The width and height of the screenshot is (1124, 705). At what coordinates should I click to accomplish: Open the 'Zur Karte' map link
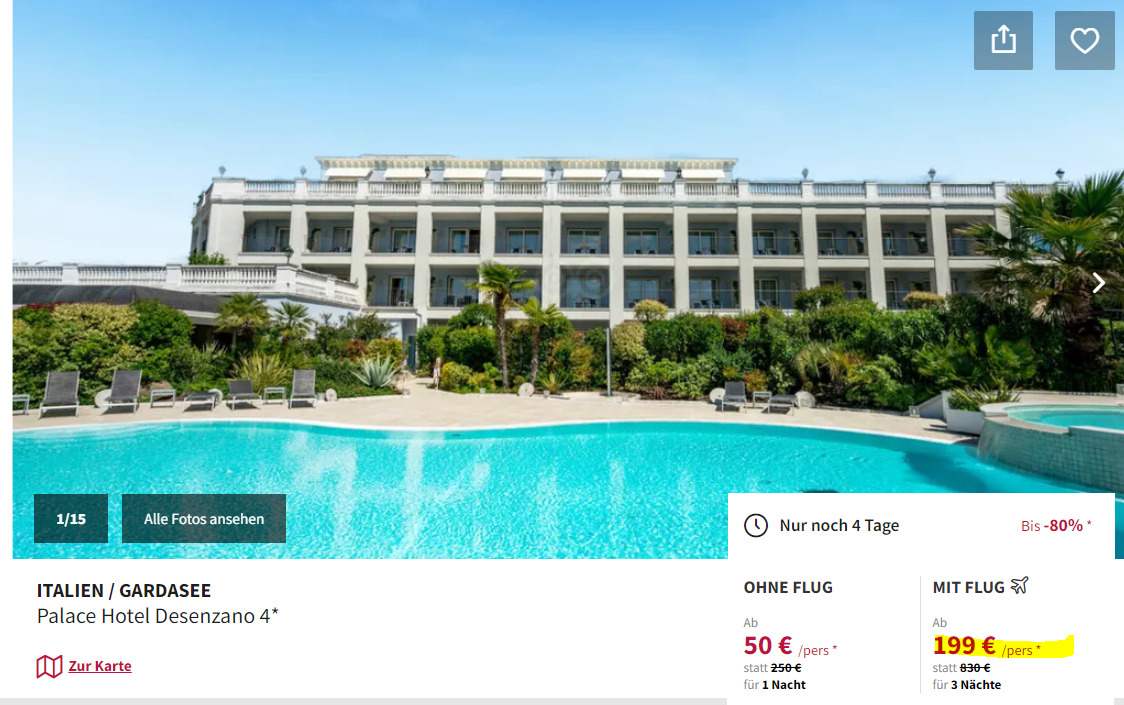point(100,666)
